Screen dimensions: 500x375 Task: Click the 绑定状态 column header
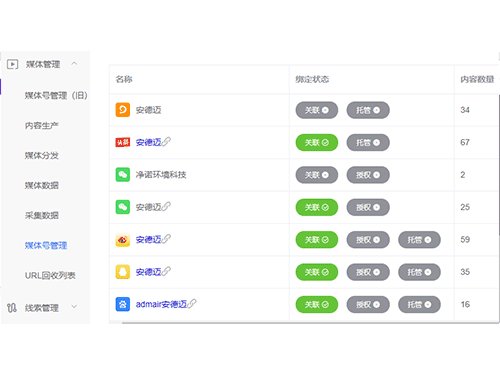pyautogui.click(x=312, y=79)
